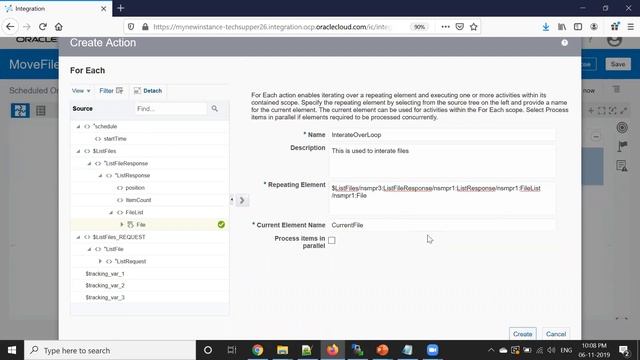
Task: Open File Explorer from taskbar
Action: [x=282, y=350]
